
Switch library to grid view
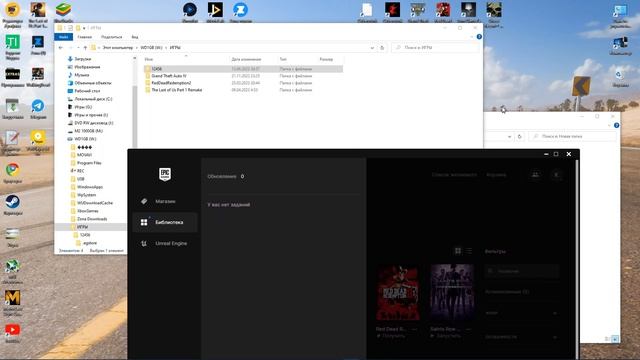(458, 251)
